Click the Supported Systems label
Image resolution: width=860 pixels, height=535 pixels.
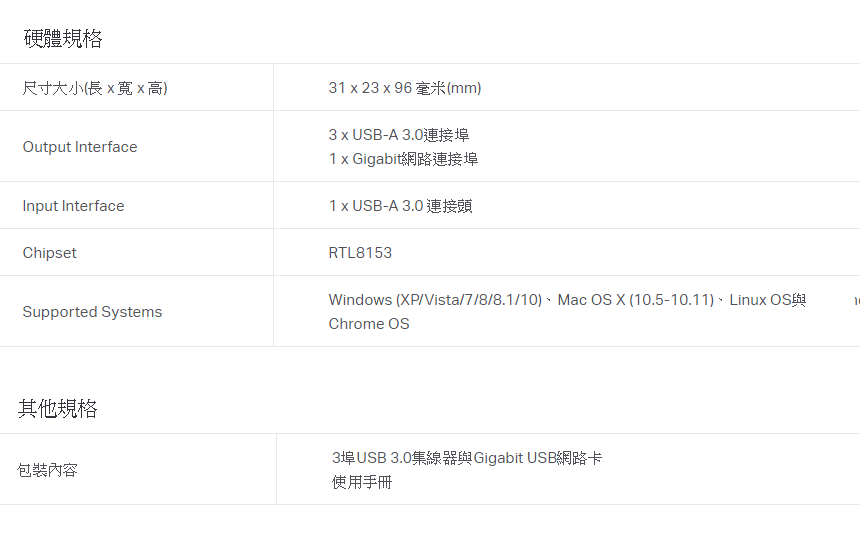click(x=92, y=312)
